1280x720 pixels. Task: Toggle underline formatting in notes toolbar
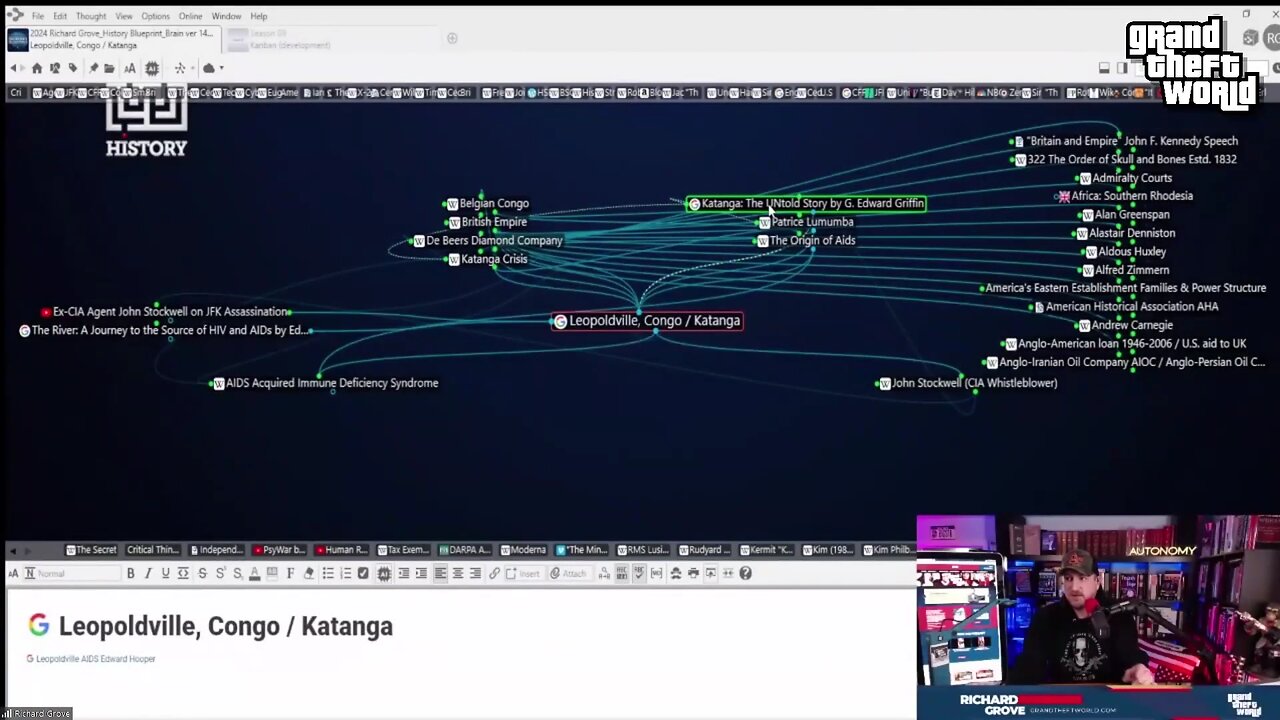coord(166,573)
